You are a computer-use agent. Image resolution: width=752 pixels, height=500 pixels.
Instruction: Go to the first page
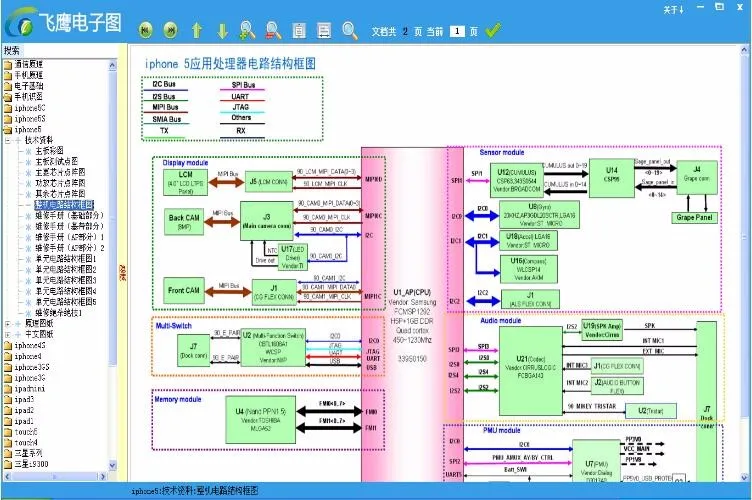[146, 30]
